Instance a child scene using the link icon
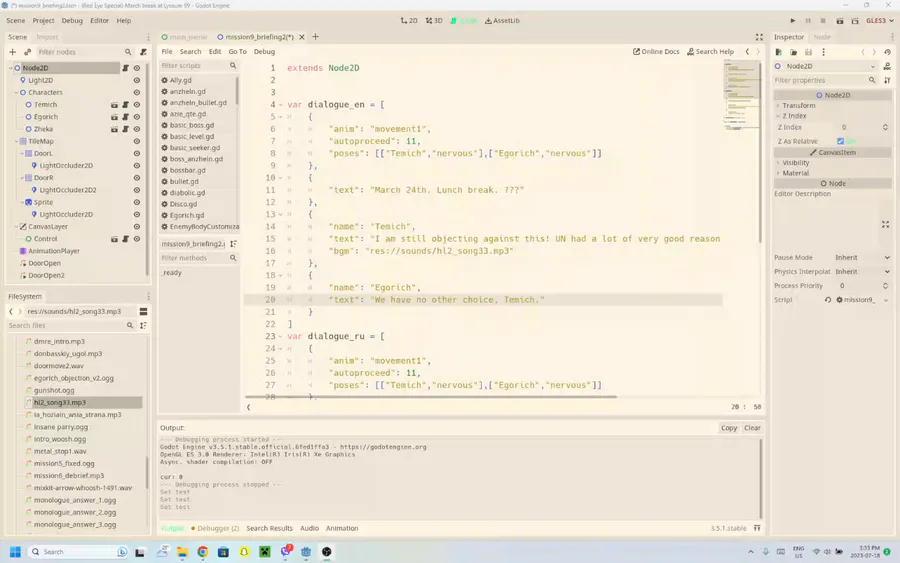 27,52
